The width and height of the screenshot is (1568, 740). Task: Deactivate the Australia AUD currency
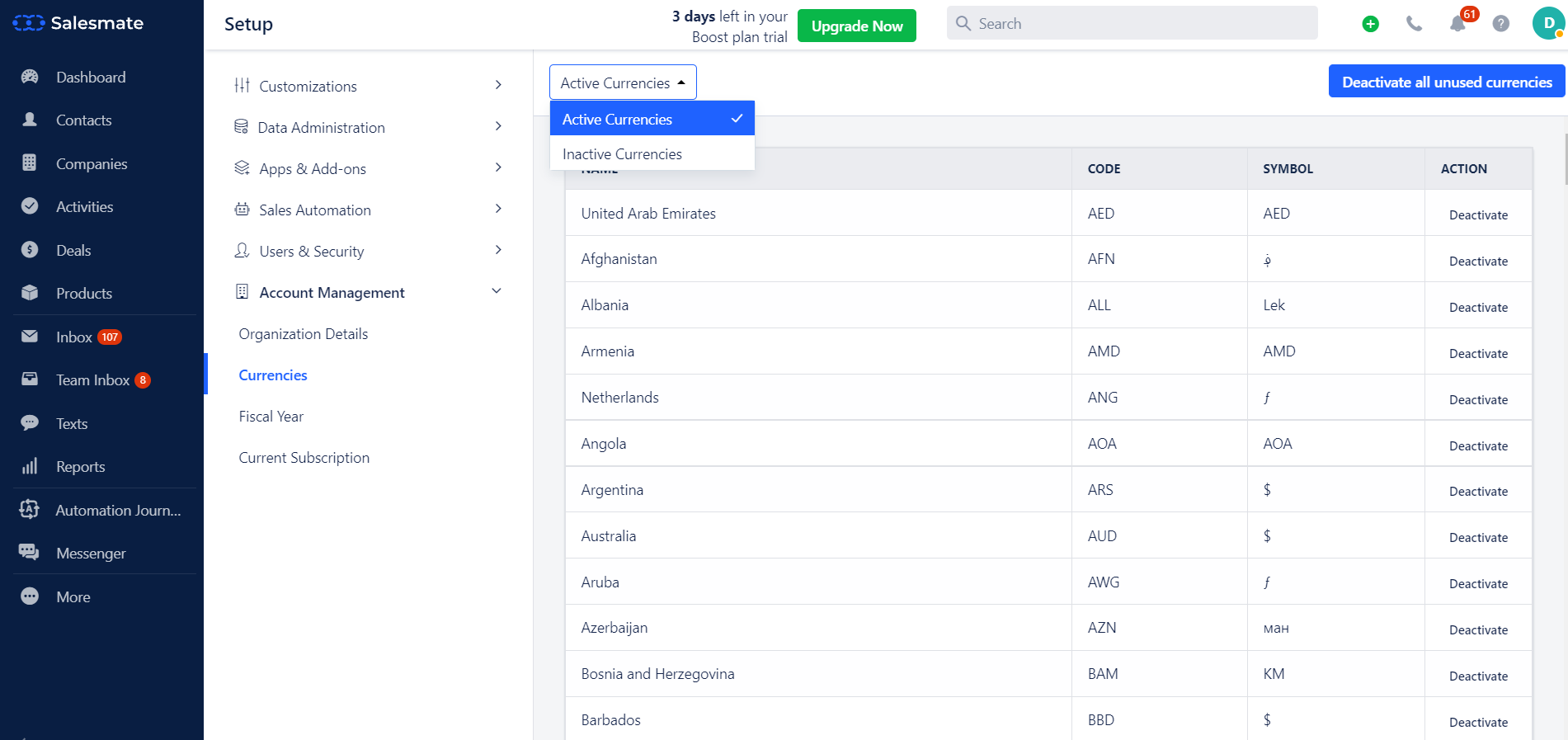point(1478,537)
